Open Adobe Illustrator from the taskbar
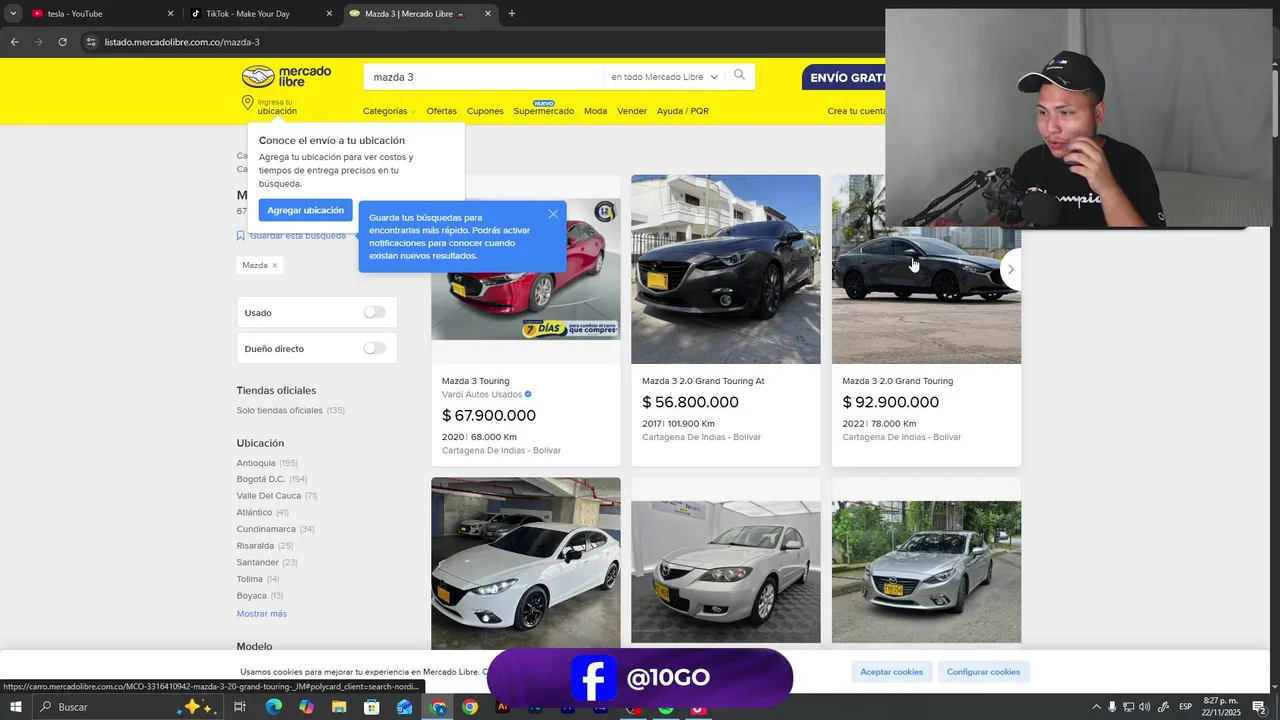Viewport: 1280px width, 720px height. [x=502, y=707]
